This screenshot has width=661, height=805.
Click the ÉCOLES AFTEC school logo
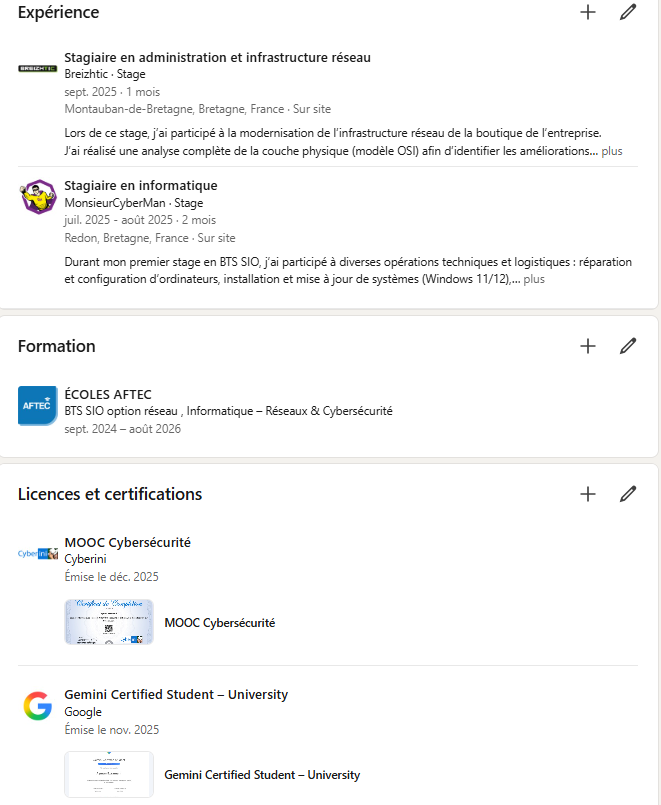tap(37, 405)
